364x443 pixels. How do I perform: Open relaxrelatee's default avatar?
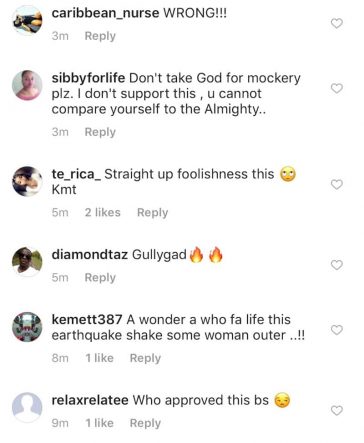27,407
